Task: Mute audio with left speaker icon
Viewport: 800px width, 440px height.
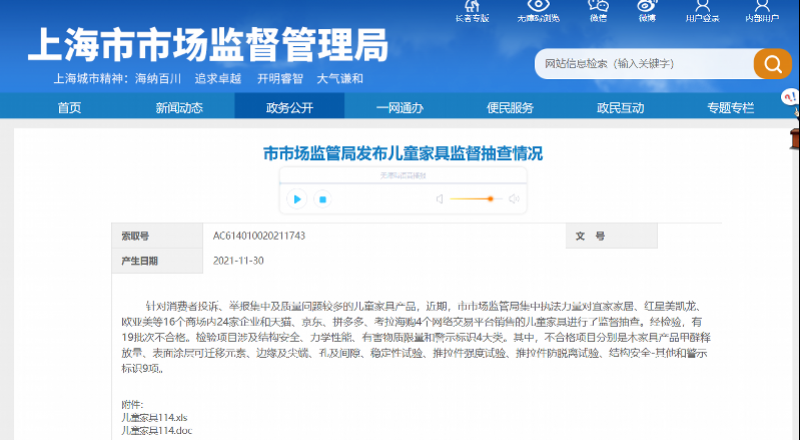Action: [439, 199]
